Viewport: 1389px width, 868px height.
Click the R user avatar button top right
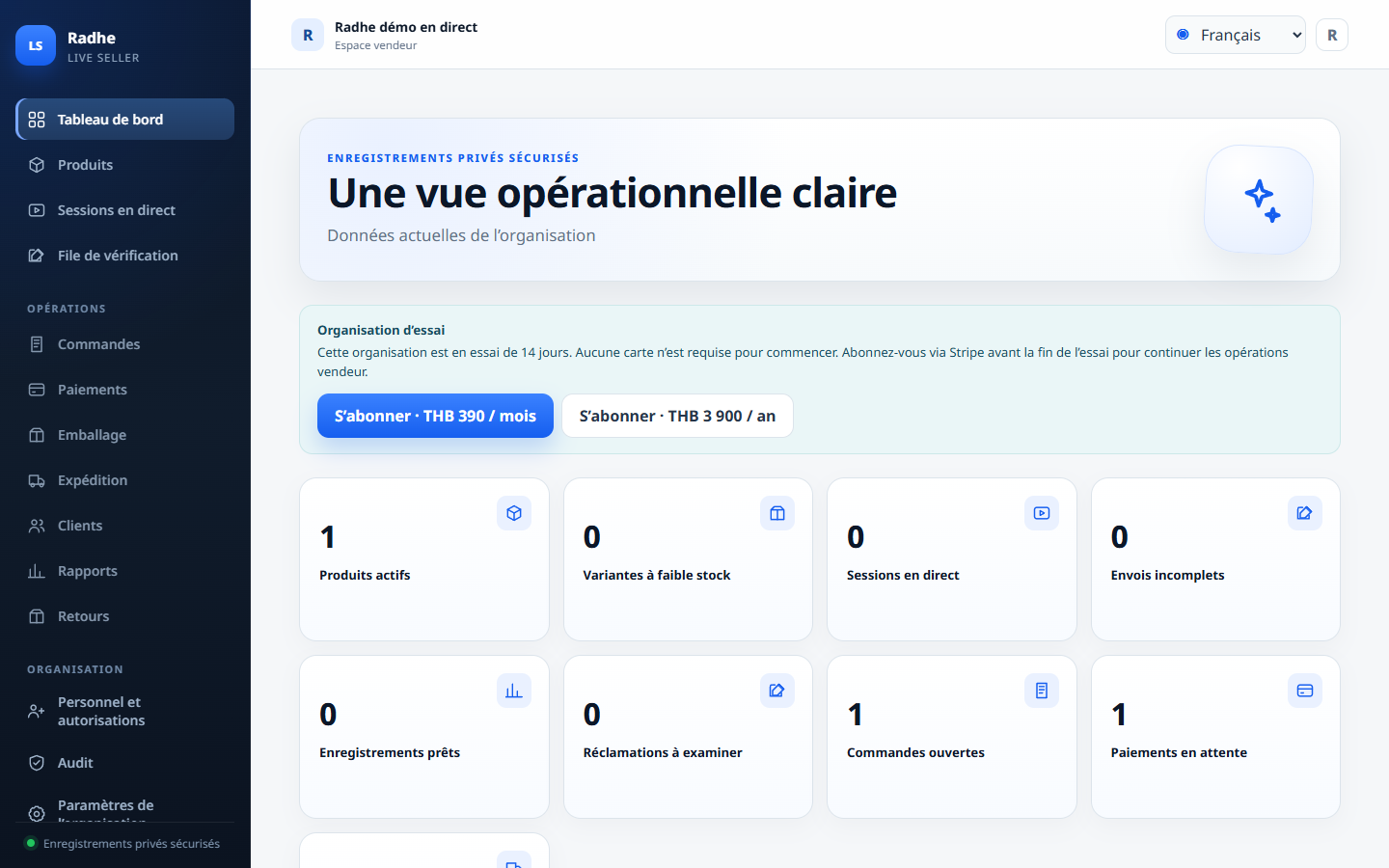pos(1332,35)
